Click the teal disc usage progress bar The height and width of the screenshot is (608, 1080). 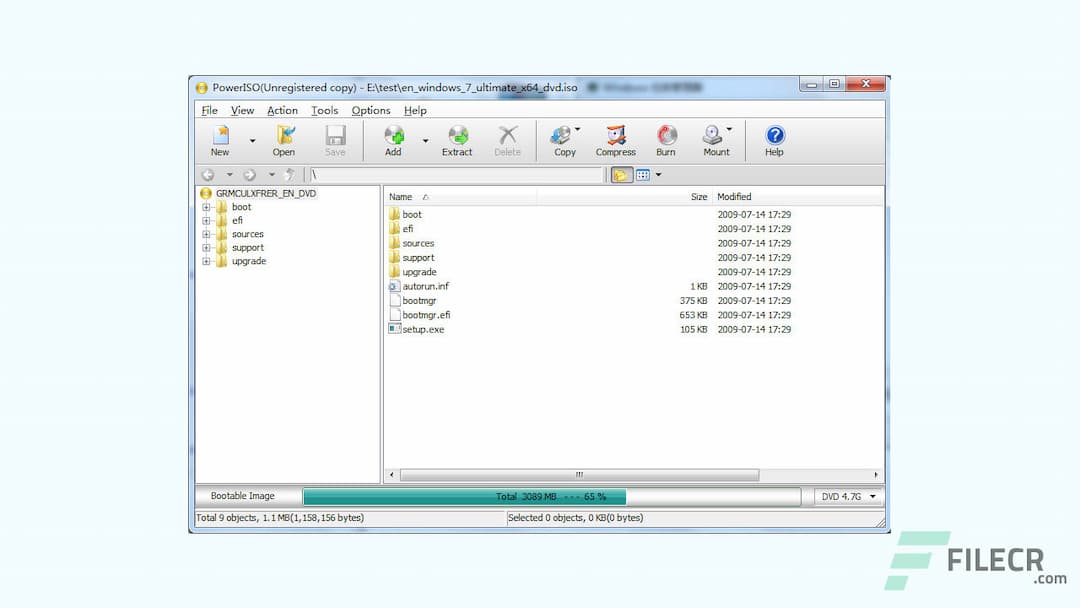tap(463, 495)
